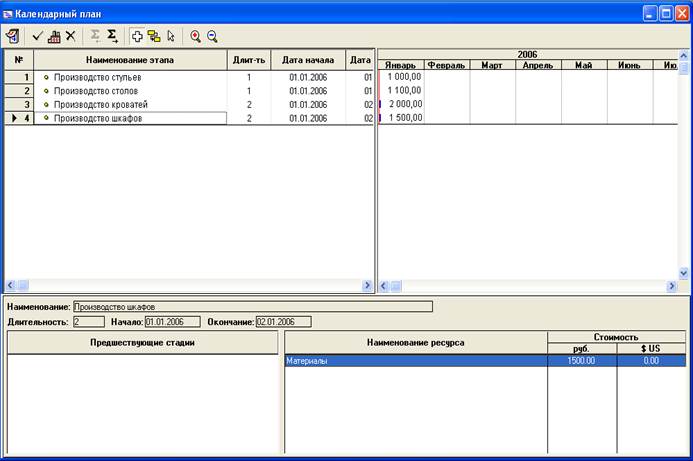This screenshot has width=693, height=461.
Task: Click the Апрель month header
Action: click(538, 65)
